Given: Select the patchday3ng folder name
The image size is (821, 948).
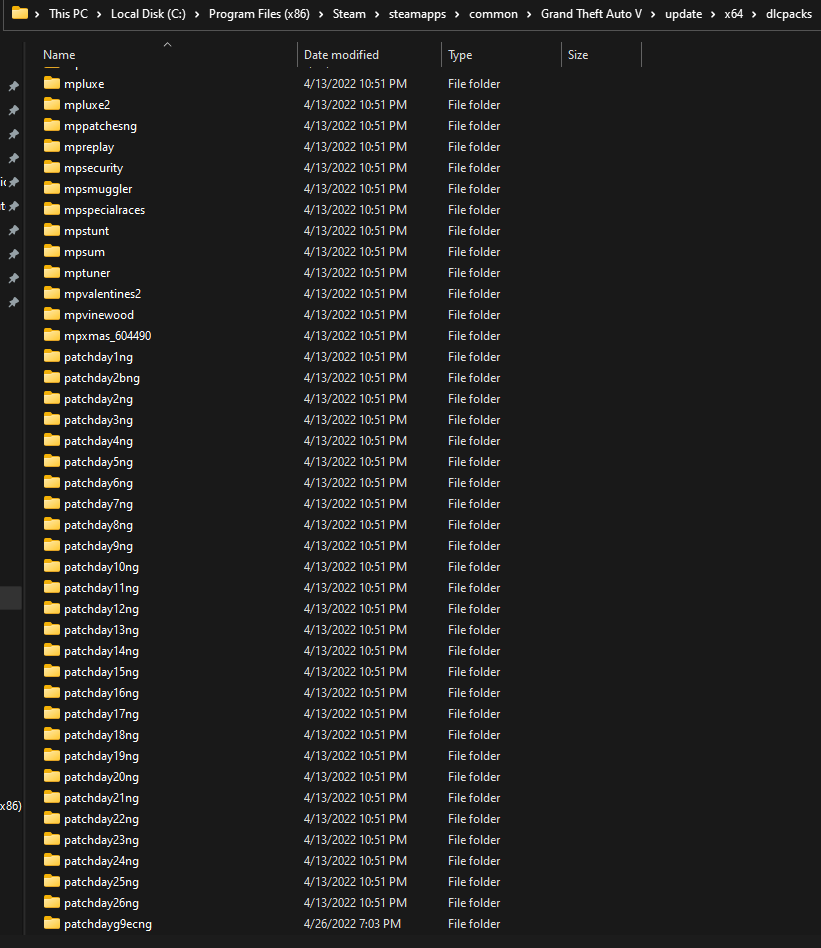Looking at the screenshot, I should pos(99,420).
